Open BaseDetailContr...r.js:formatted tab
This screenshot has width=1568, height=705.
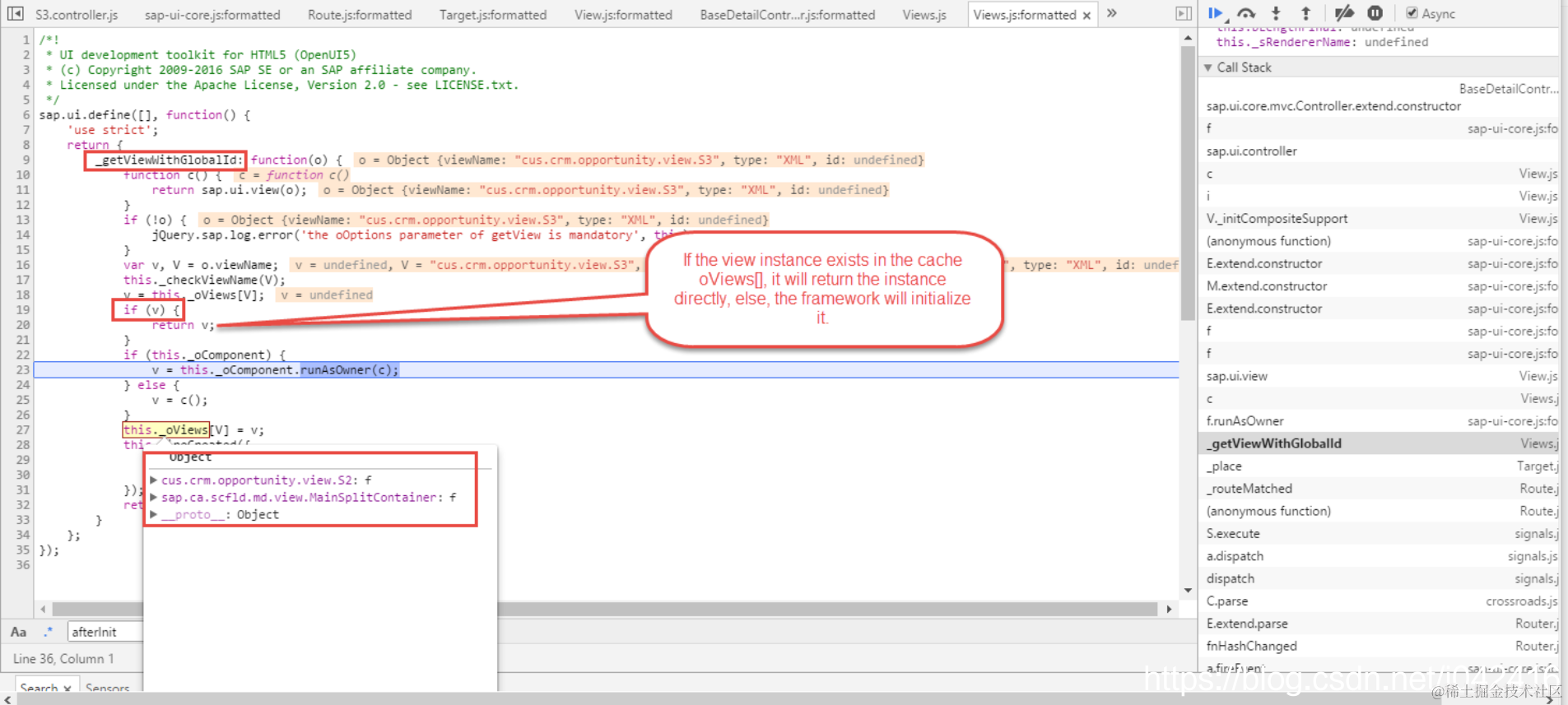(788, 15)
